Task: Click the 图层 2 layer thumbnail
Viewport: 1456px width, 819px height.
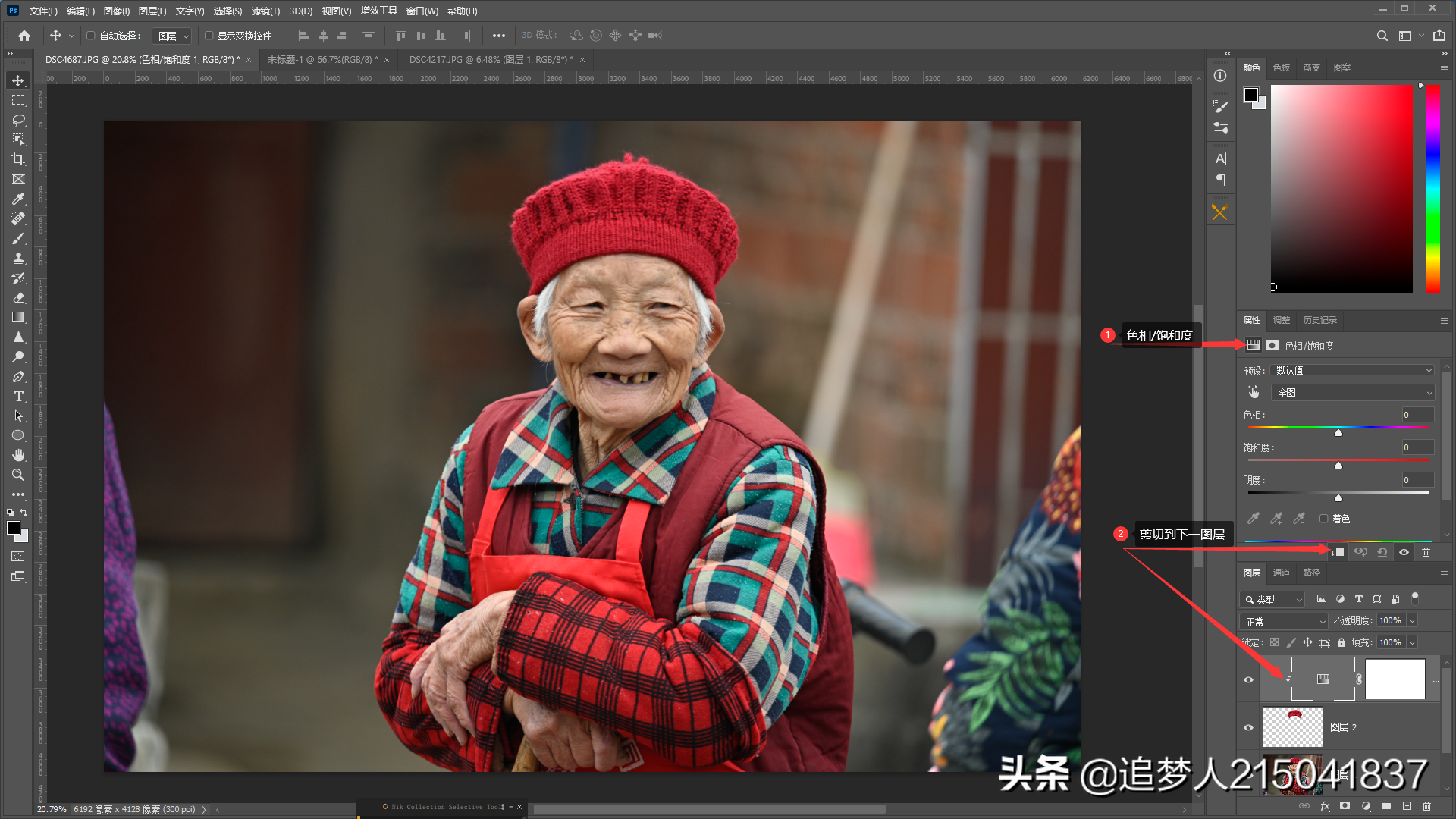Action: tap(1292, 727)
